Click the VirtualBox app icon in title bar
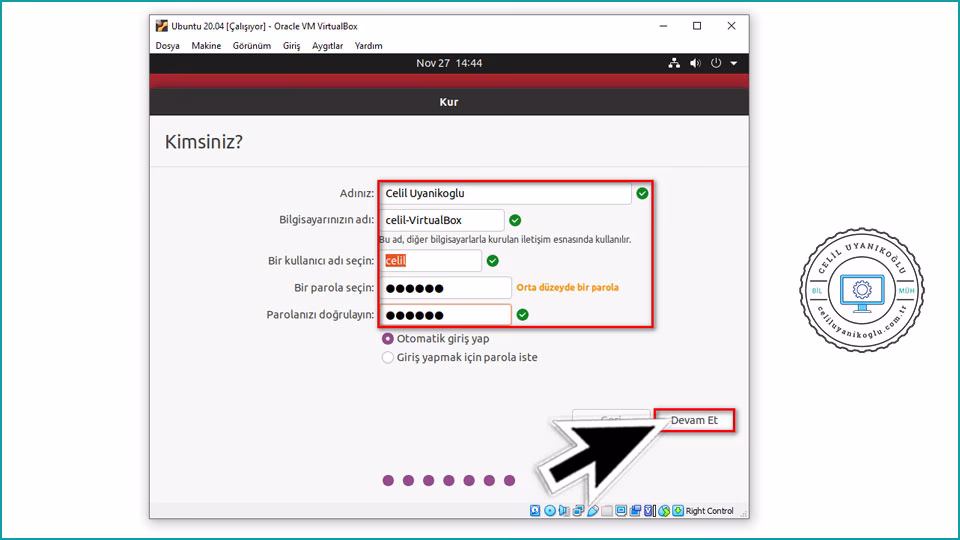The image size is (960, 540). coord(162,26)
